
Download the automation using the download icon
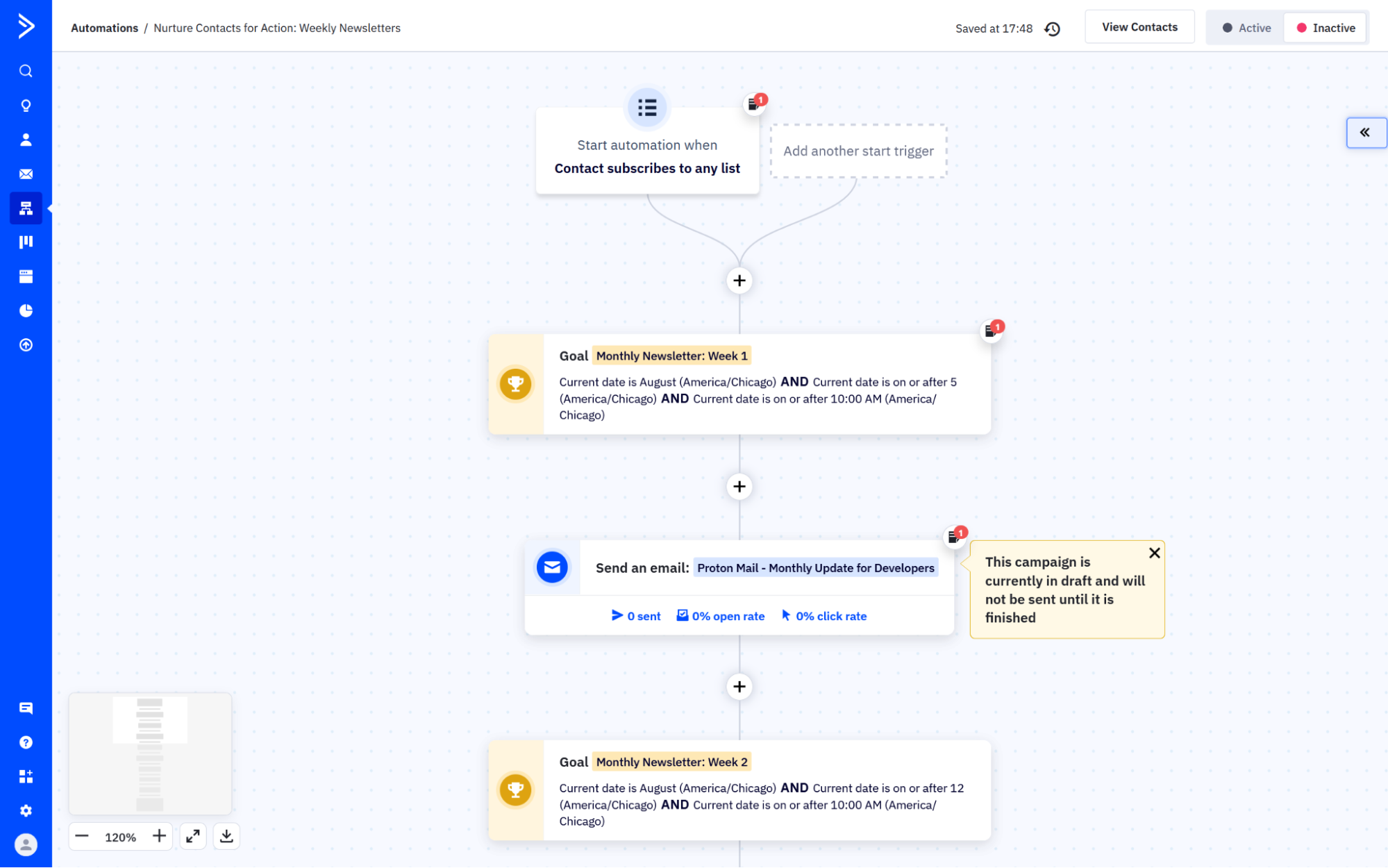[226, 836]
